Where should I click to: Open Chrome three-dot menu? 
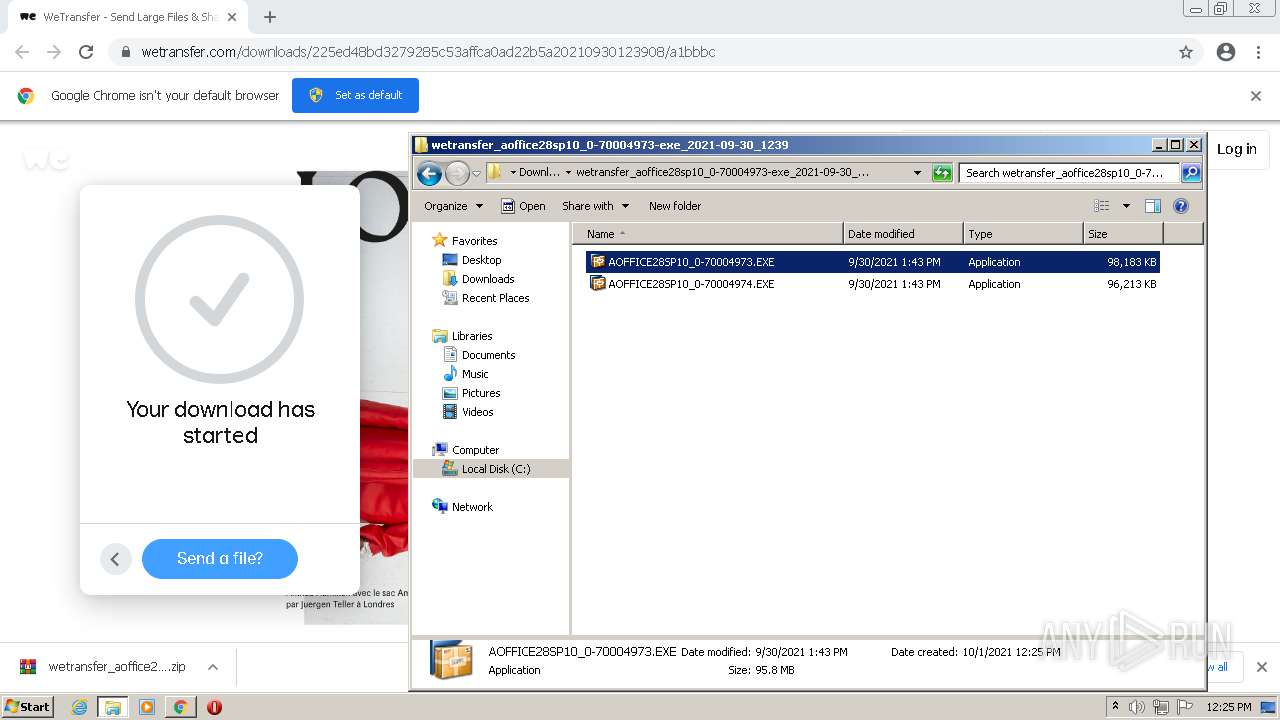[1258, 52]
